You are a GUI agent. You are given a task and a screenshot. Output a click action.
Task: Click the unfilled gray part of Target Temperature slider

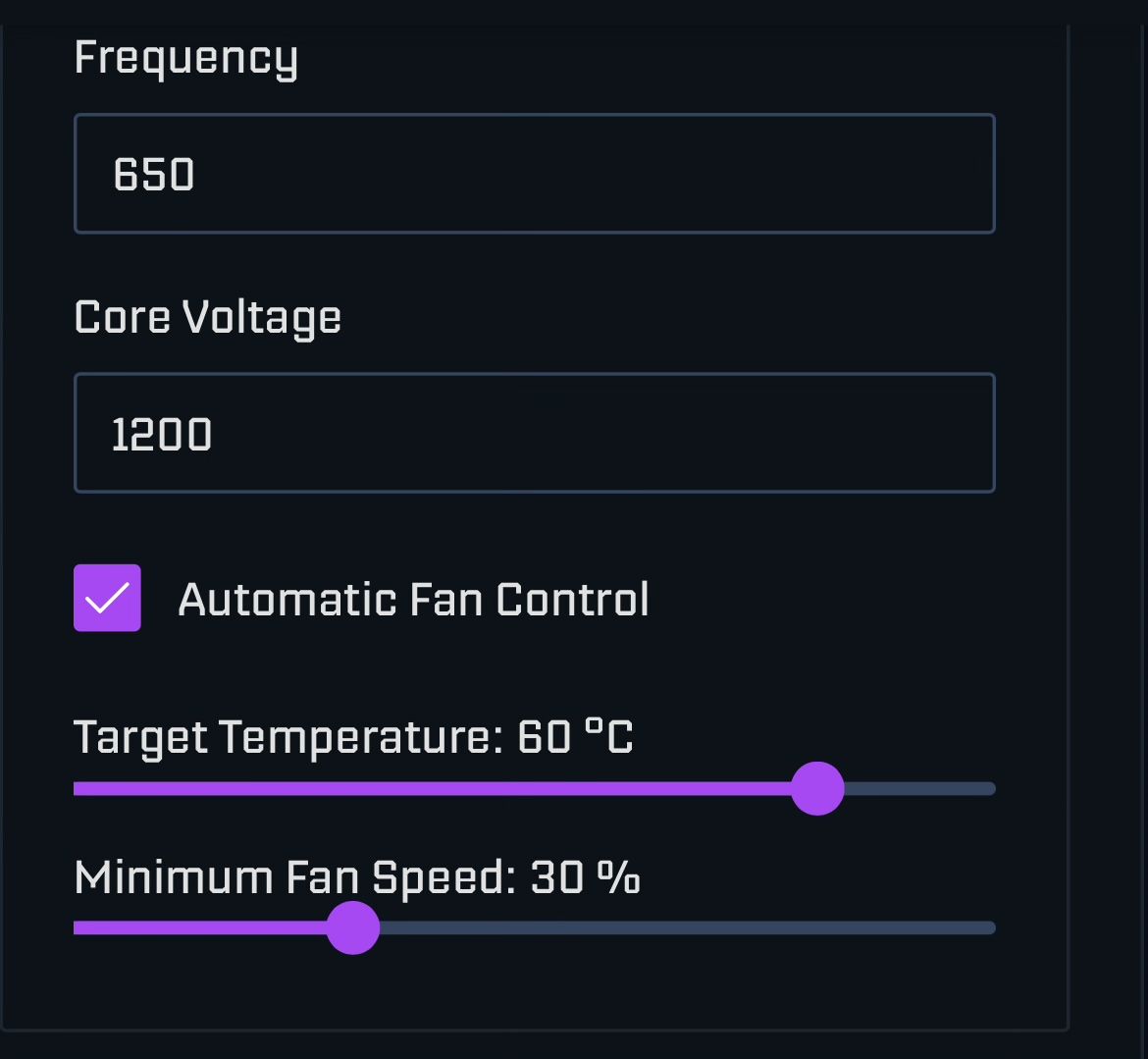(x=920, y=789)
